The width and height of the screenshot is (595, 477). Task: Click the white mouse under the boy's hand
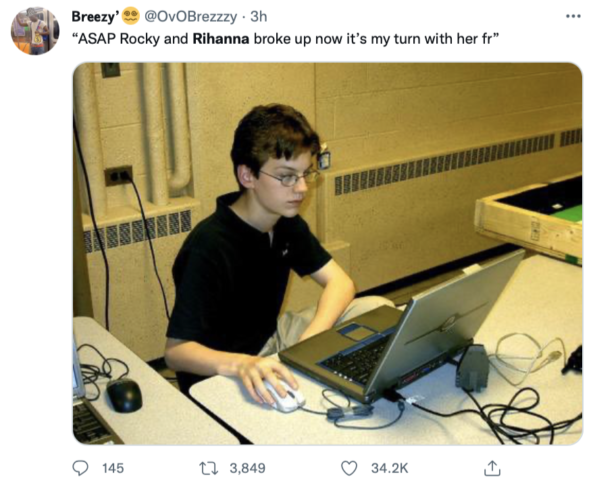[285, 396]
